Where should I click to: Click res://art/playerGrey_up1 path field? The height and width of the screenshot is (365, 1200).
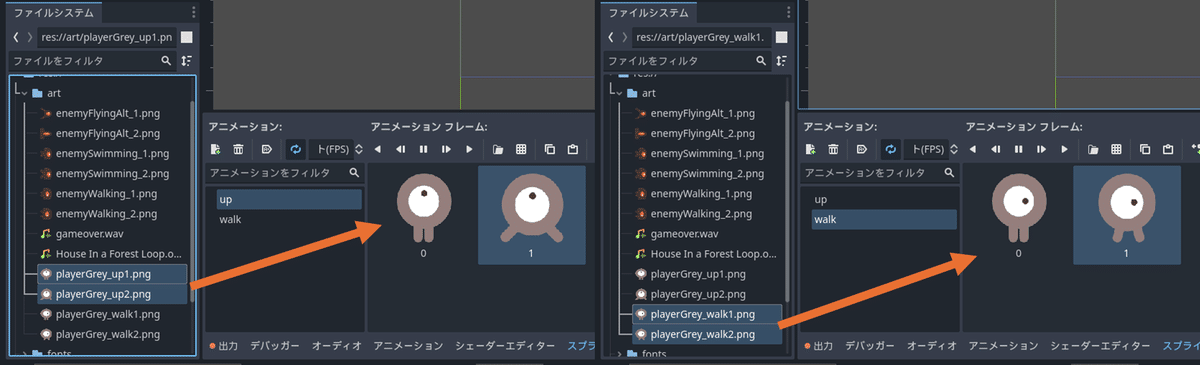coord(107,37)
